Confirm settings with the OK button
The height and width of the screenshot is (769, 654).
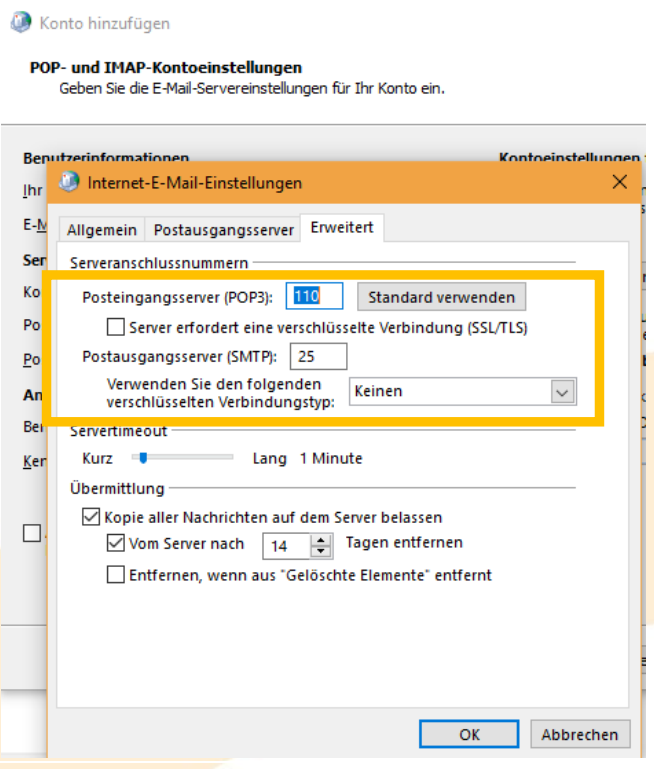click(469, 734)
